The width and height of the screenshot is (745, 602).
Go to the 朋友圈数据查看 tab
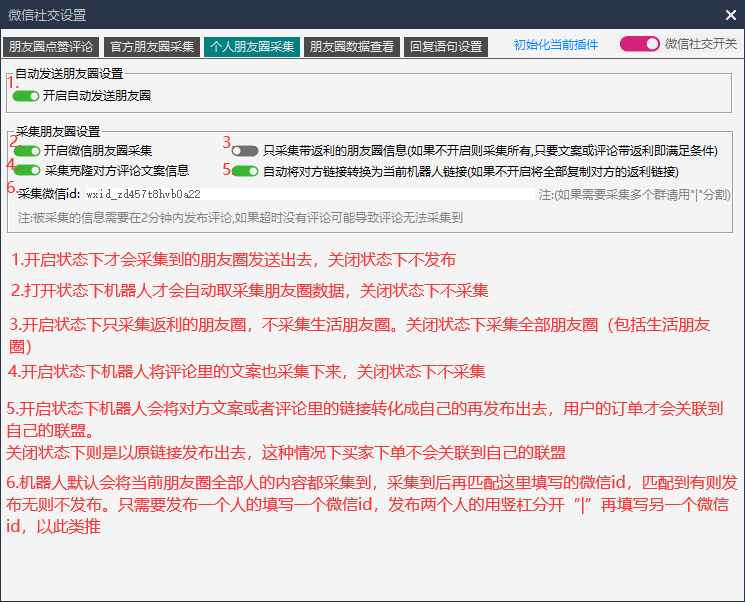click(x=352, y=46)
